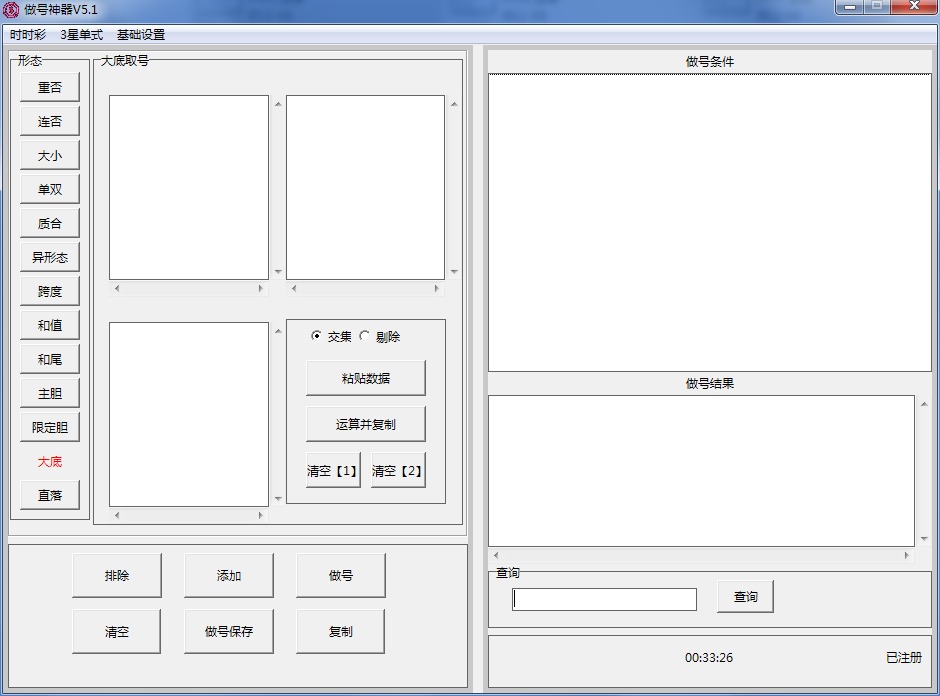
Task: Select the 交集 radio button
Action: (x=317, y=337)
